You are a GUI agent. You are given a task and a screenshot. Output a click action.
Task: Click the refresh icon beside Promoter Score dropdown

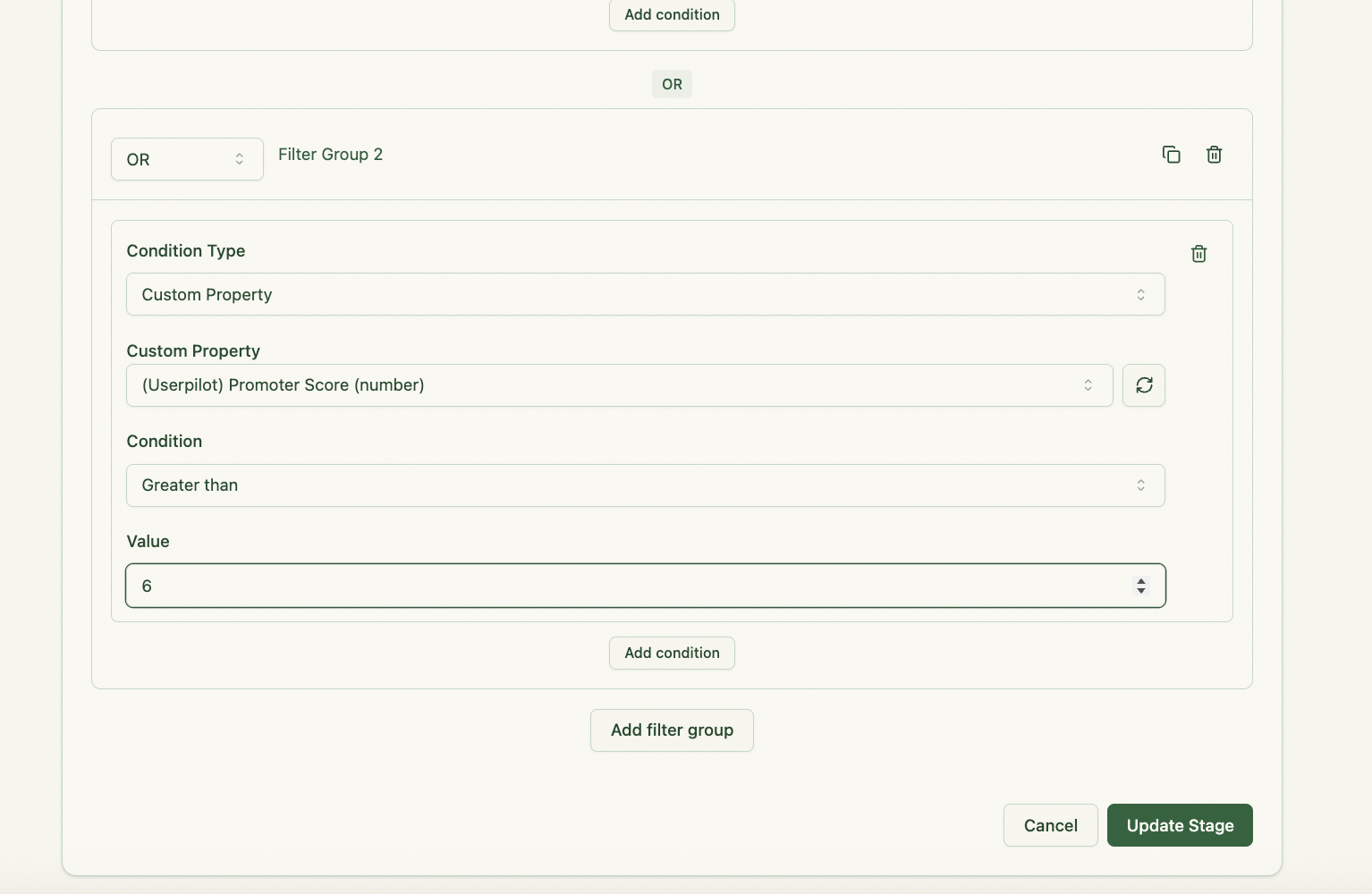[1144, 385]
